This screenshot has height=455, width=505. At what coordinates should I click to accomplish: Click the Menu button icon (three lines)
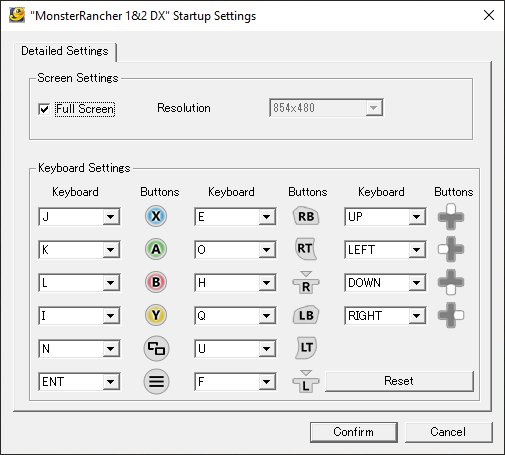[156, 381]
